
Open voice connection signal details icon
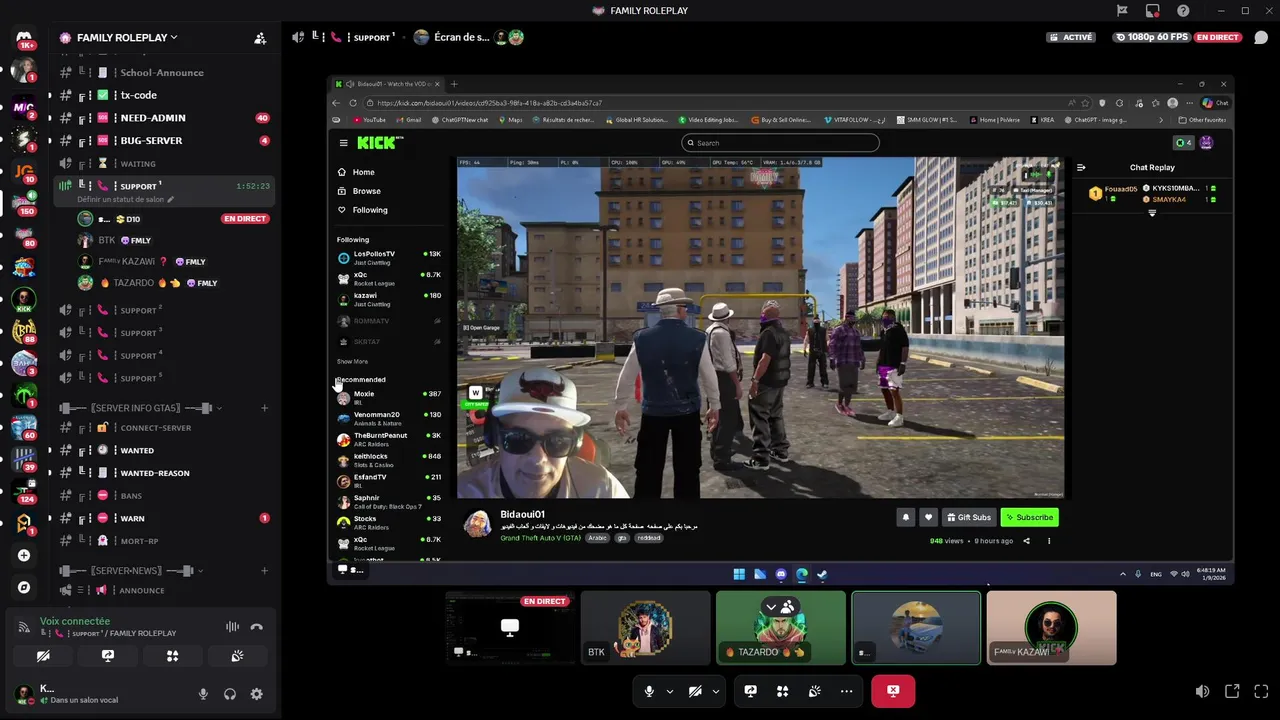[24, 627]
